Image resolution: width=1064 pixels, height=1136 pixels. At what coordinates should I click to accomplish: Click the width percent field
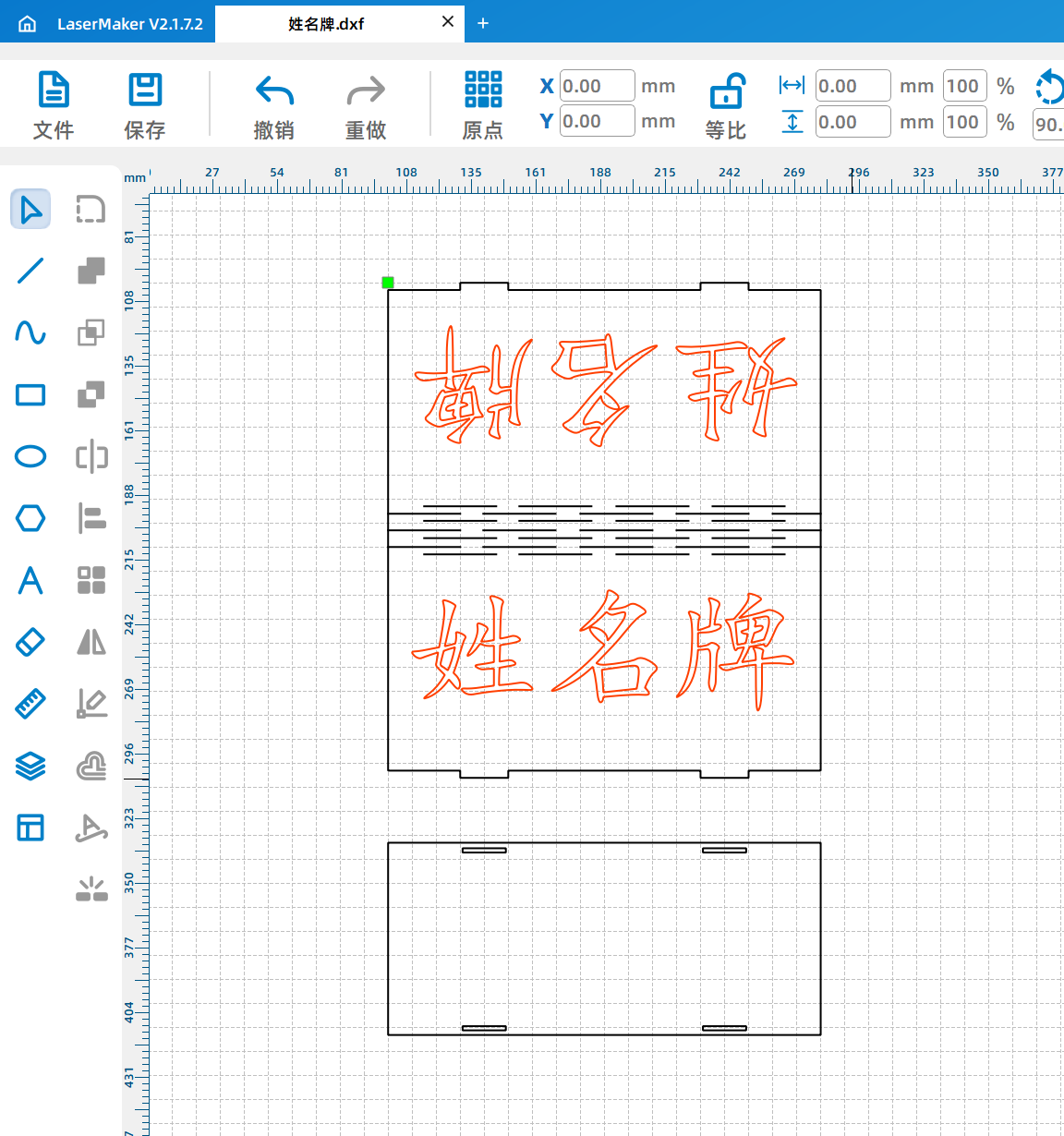[964, 86]
